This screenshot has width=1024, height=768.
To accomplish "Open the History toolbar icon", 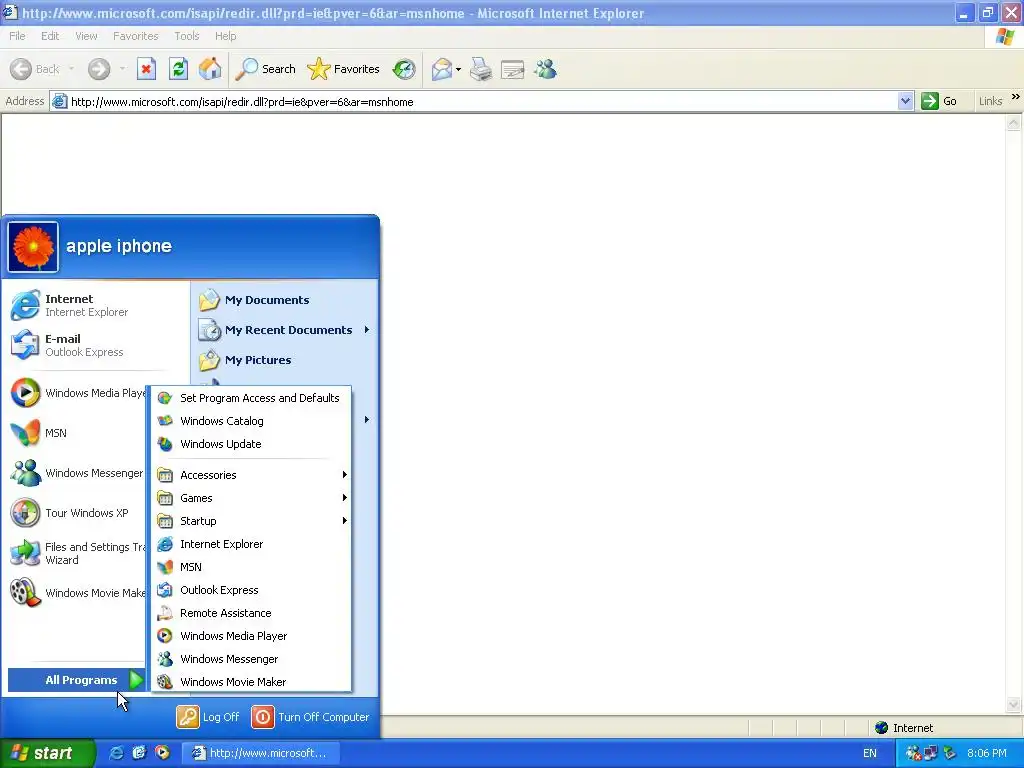I will 404,69.
